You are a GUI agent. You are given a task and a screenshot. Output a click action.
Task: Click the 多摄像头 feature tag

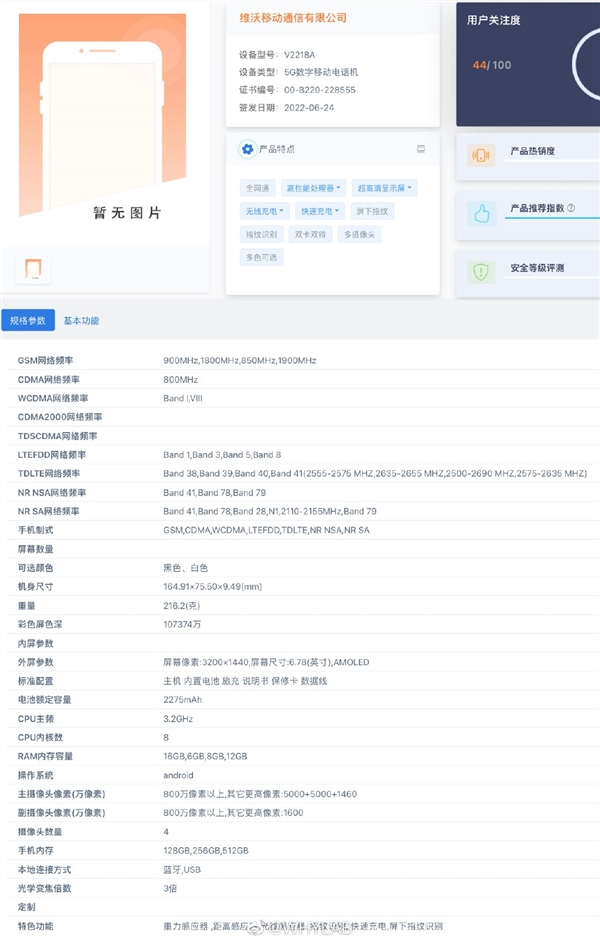(359, 234)
